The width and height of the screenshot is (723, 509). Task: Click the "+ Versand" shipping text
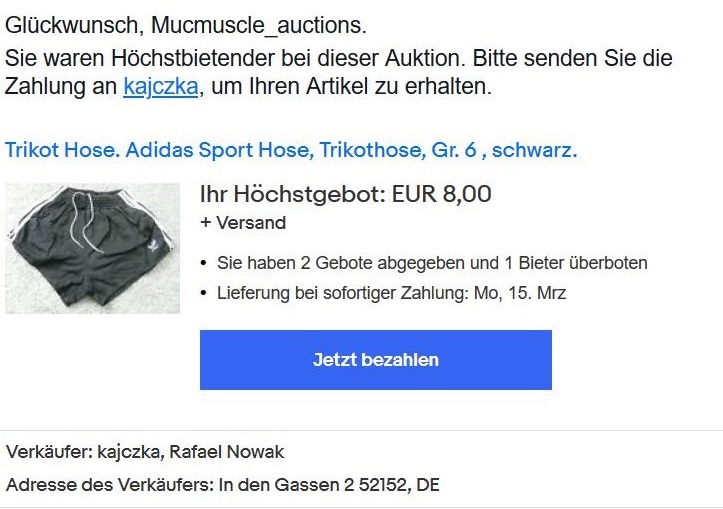(243, 223)
